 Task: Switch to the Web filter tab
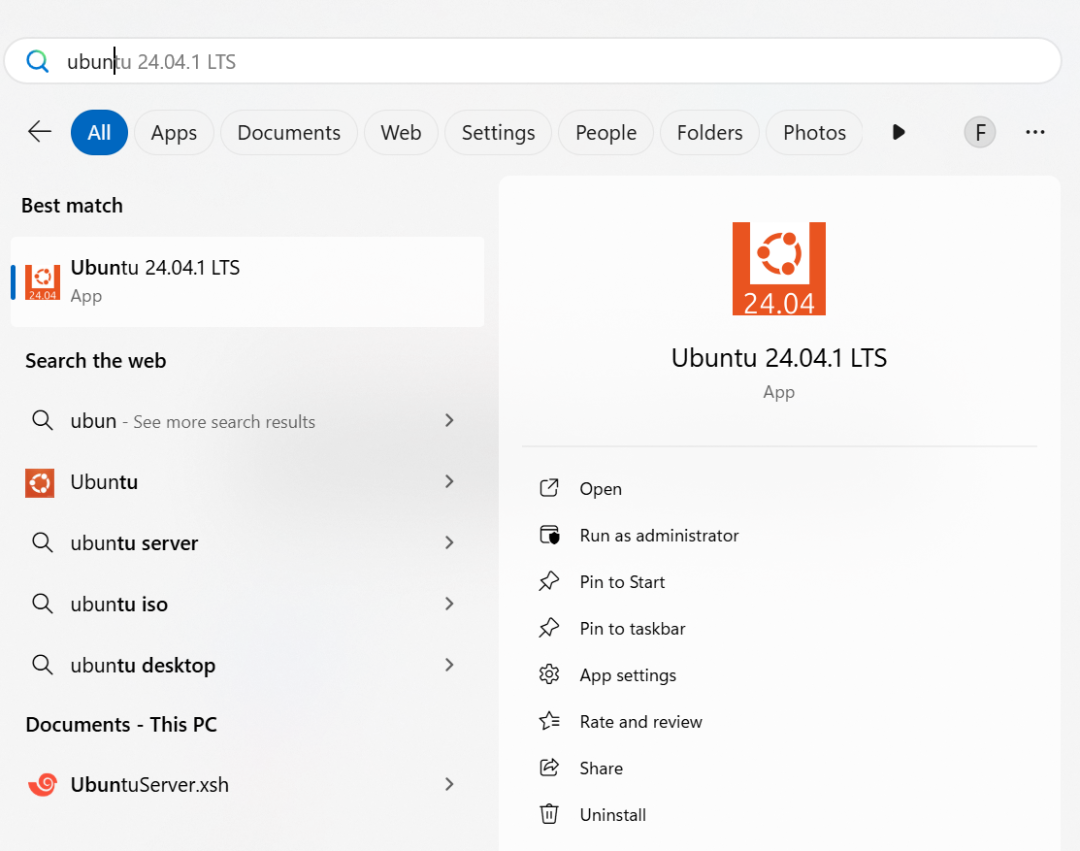[x=401, y=132]
